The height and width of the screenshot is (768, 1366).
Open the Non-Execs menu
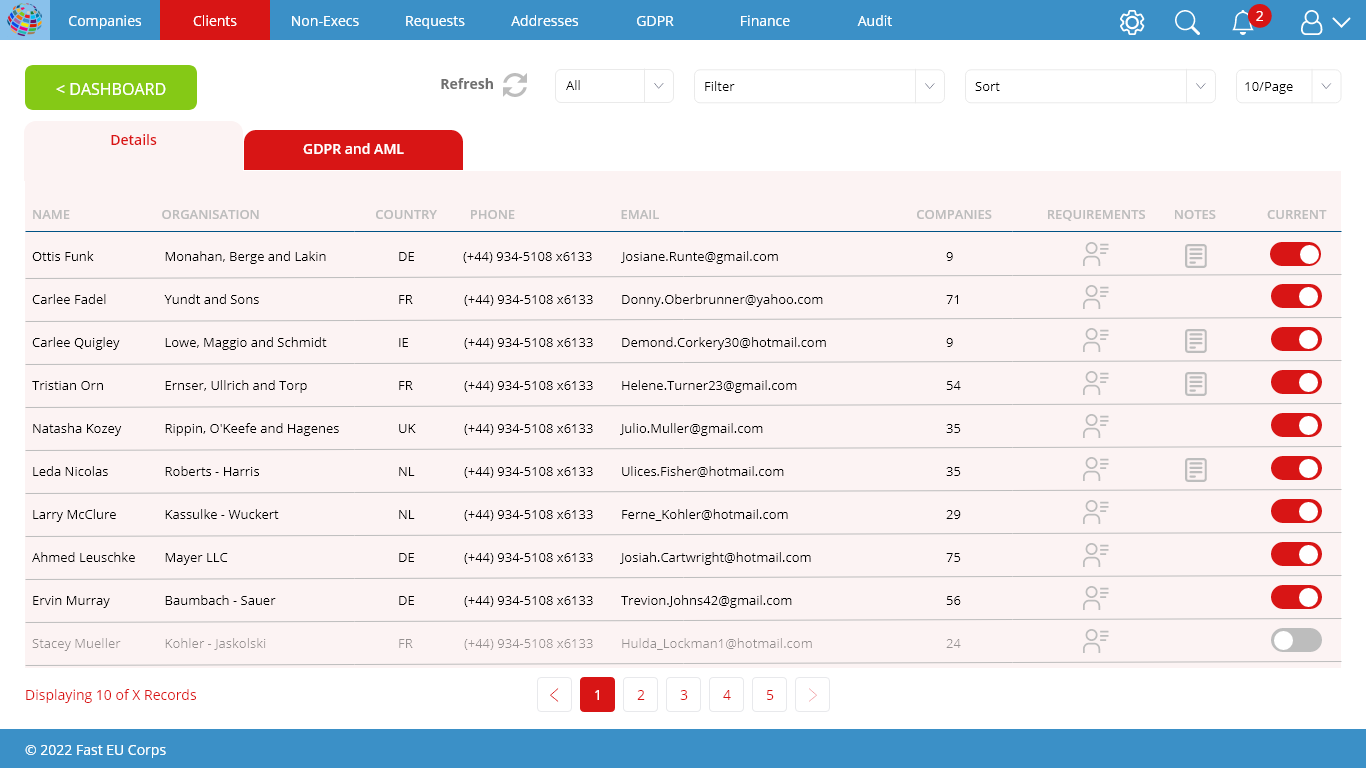point(325,20)
